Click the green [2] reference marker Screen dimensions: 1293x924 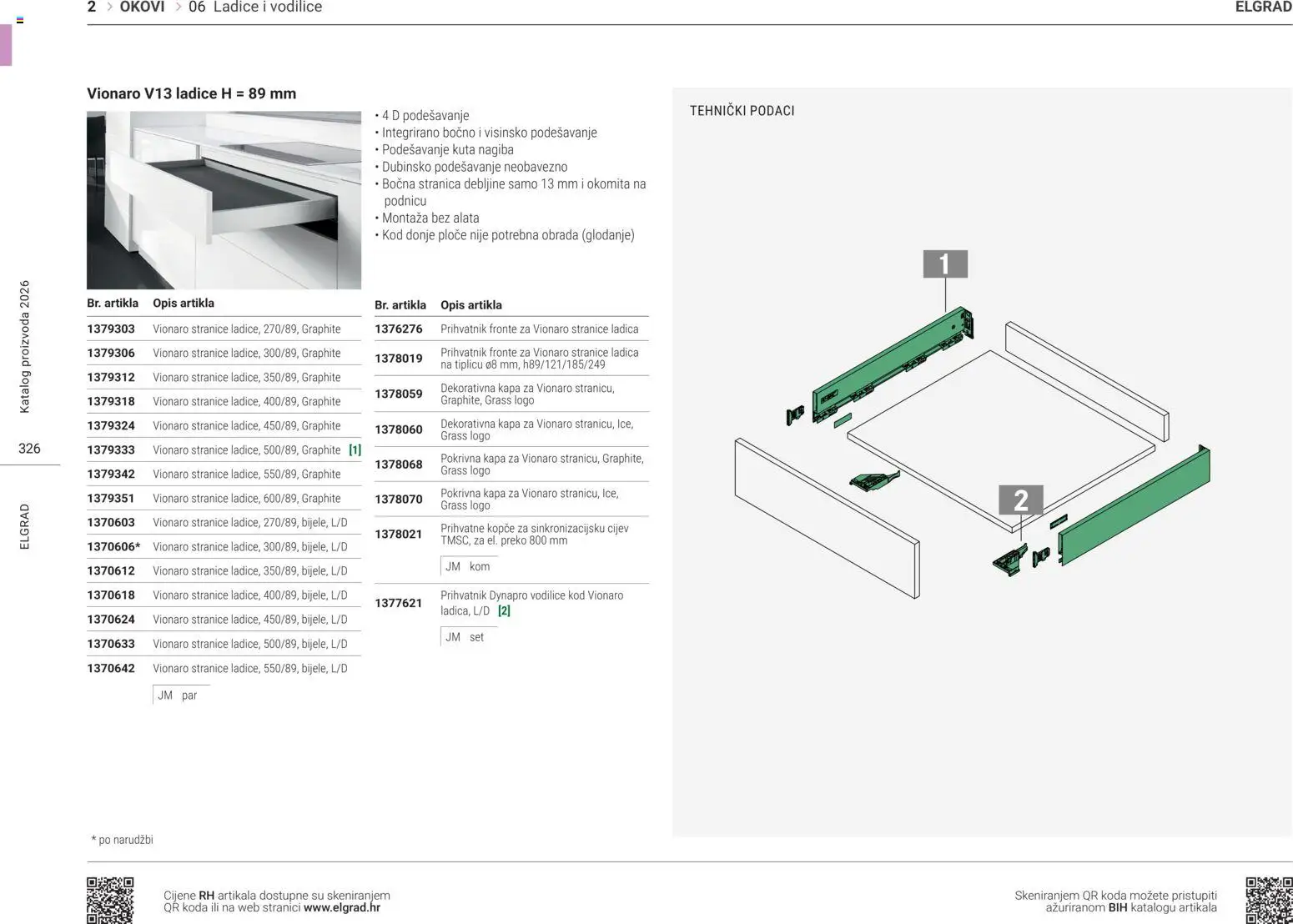(504, 610)
